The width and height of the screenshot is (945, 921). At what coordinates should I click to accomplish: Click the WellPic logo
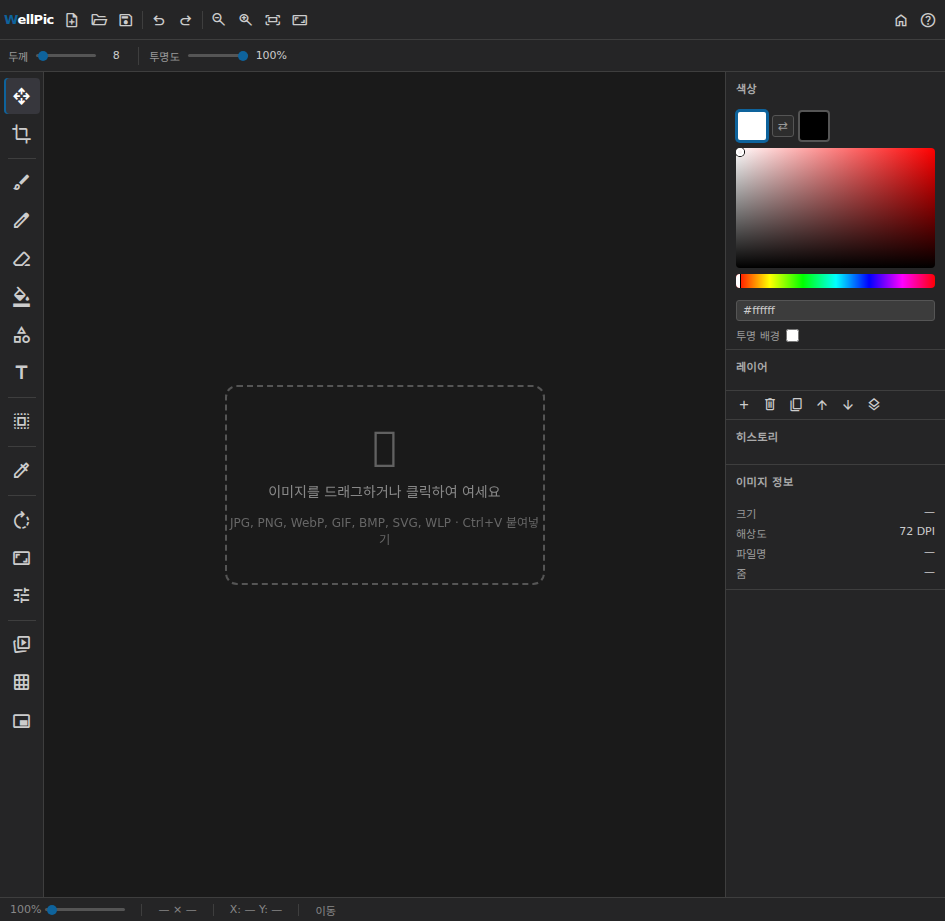pyautogui.click(x=29, y=20)
